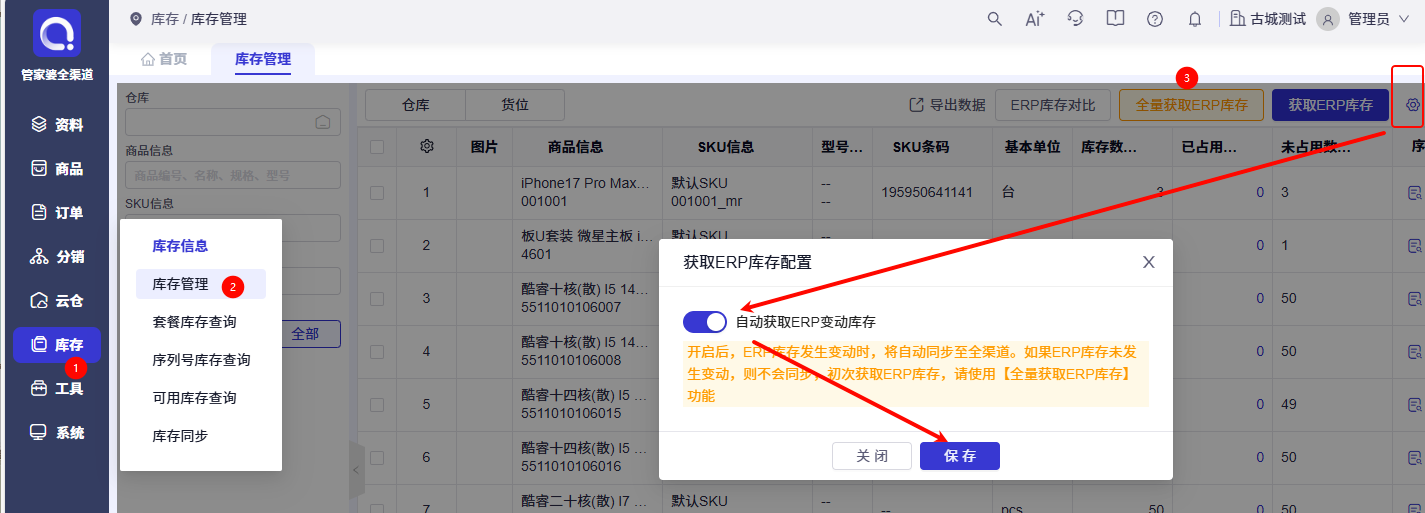This screenshot has width=1425, height=513.
Task: Click the customer service headset icon
Action: pyautogui.click(x=1076, y=19)
